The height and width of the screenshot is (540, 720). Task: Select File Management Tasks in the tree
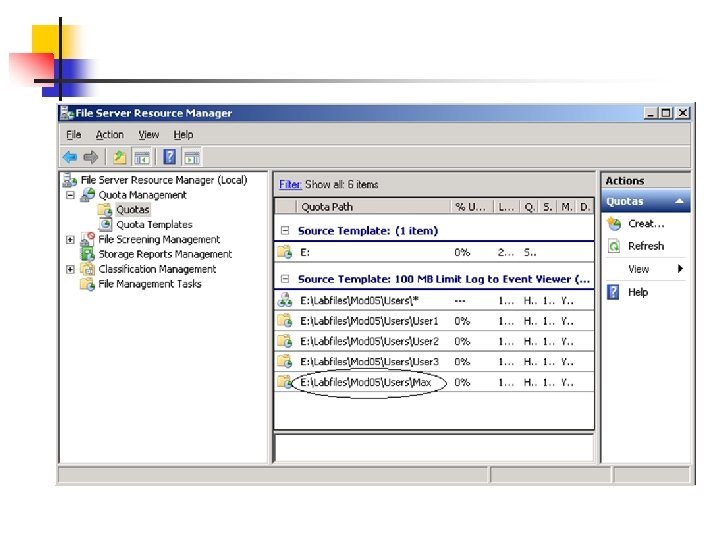click(150, 284)
